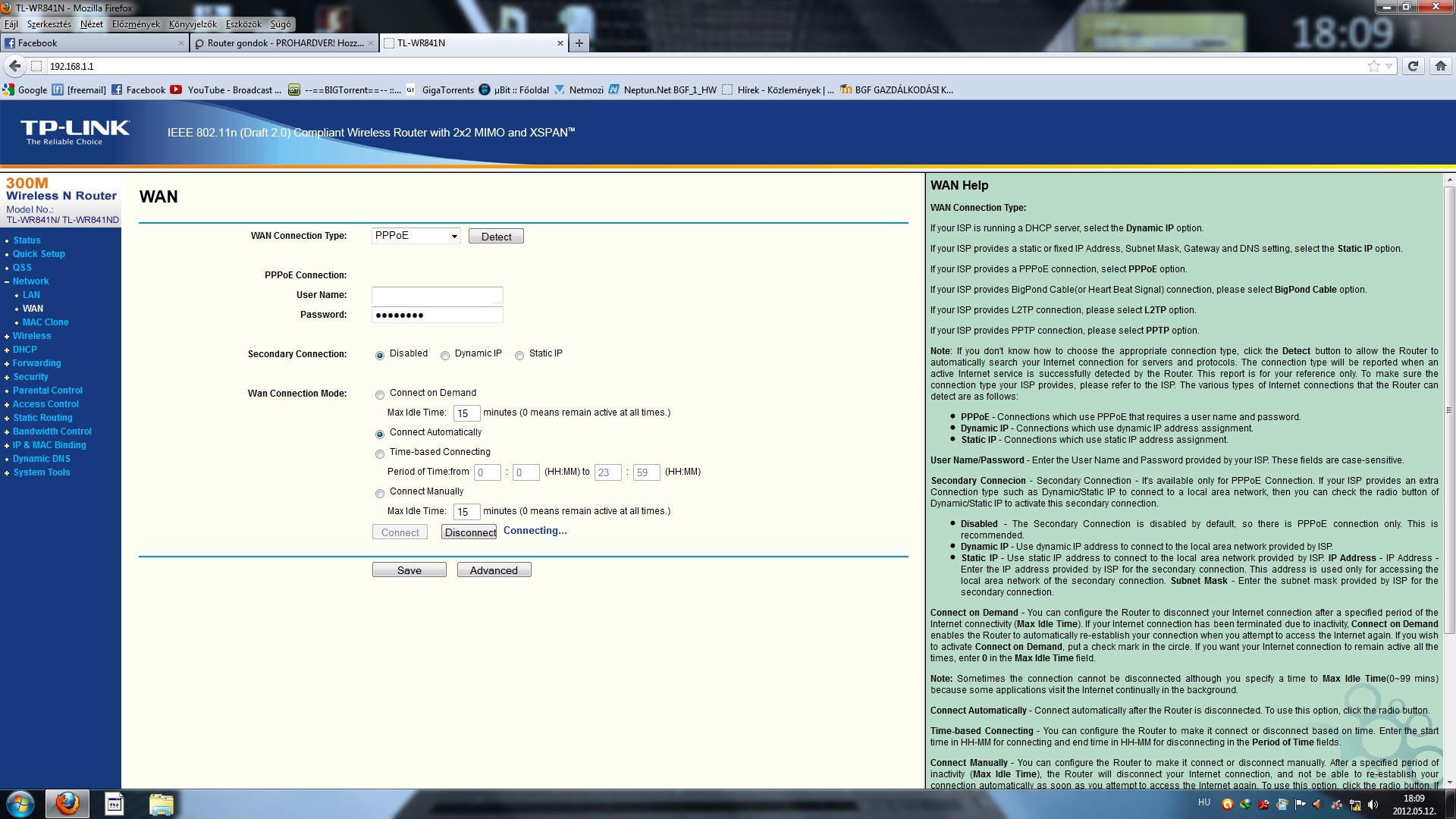Image resolution: width=1456 pixels, height=819 pixels.
Task: Click the WAN Help scrollbar down arrow
Action: [1449, 783]
